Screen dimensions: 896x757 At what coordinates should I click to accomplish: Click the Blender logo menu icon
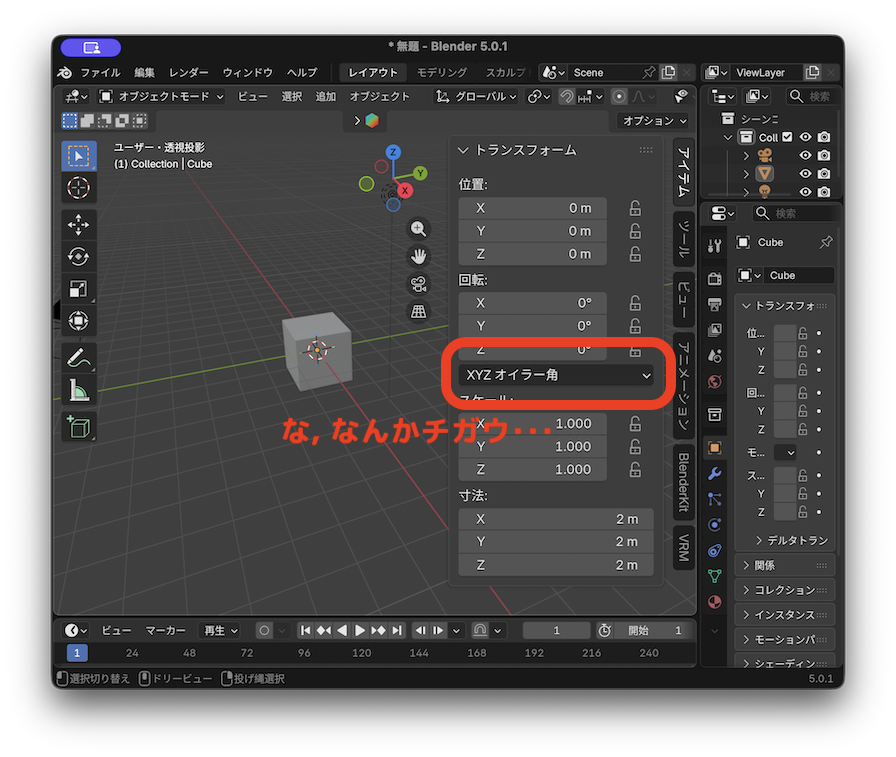point(65,73)
